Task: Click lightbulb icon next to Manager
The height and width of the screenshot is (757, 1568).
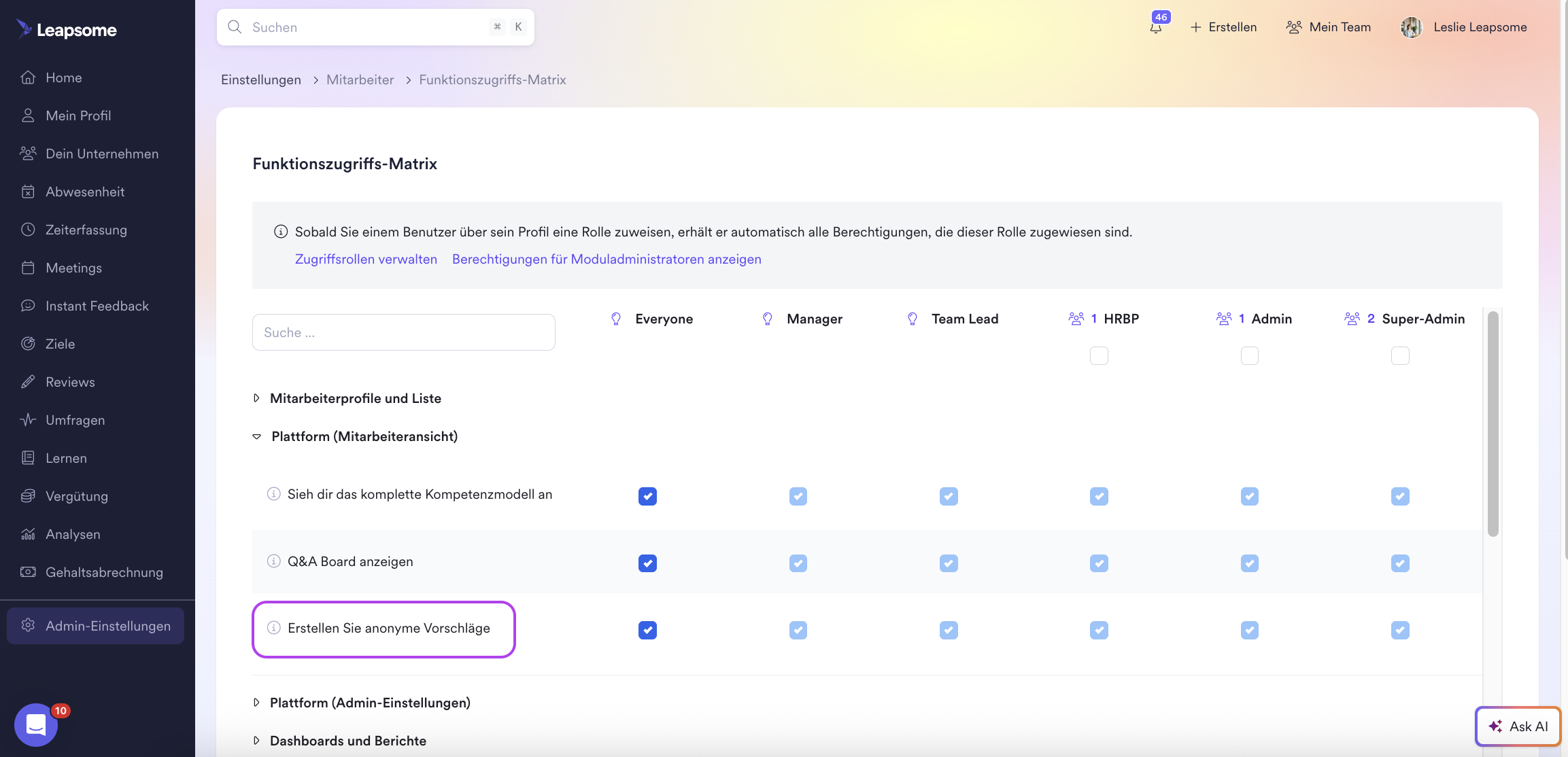Action: click(768, 319)
